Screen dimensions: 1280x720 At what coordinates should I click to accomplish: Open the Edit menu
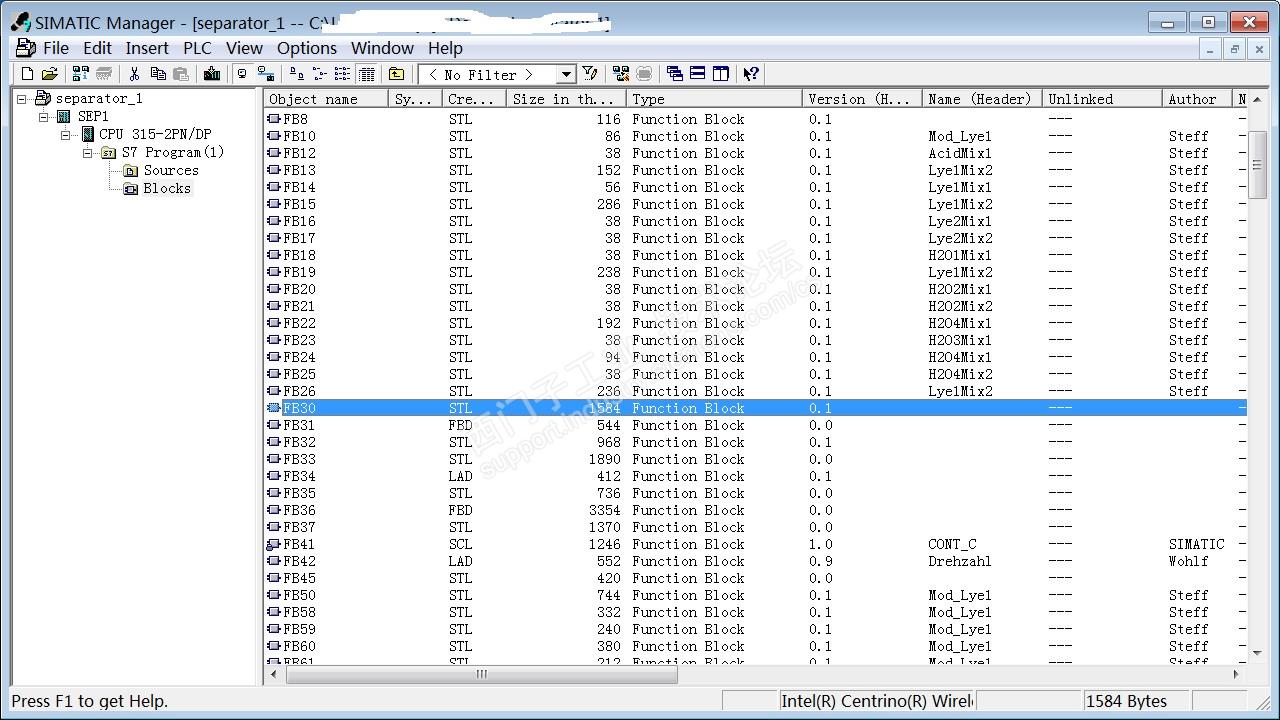tap(97, 48)
